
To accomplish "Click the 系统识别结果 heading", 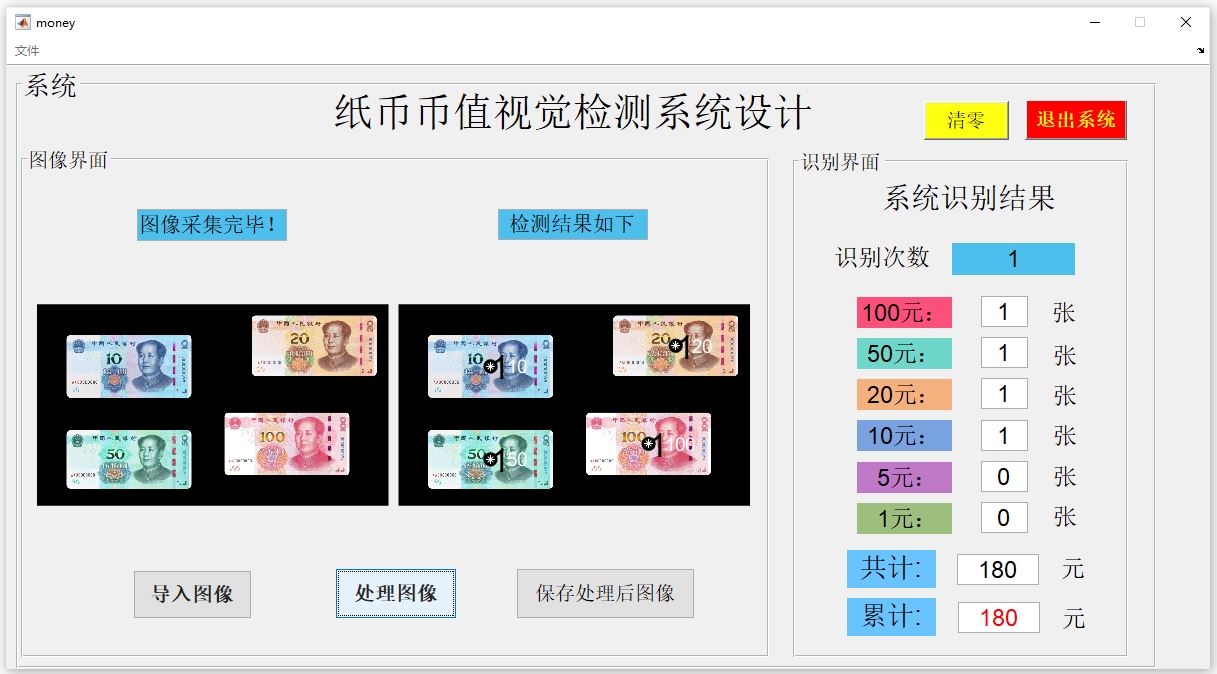I will pyautogui.click(x=969, y=198).
